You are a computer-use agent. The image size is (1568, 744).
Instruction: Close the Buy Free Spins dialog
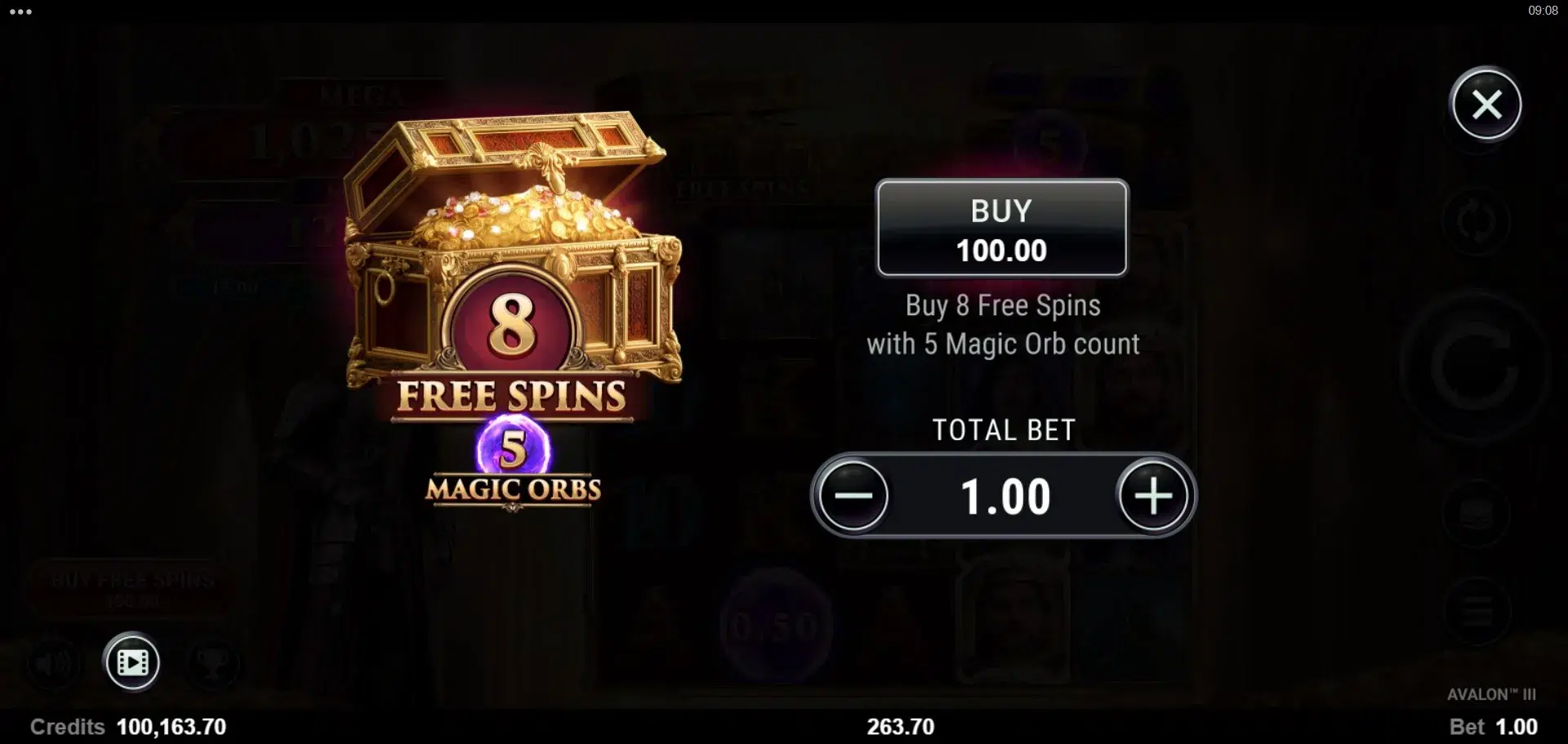tap(1486, 105)
